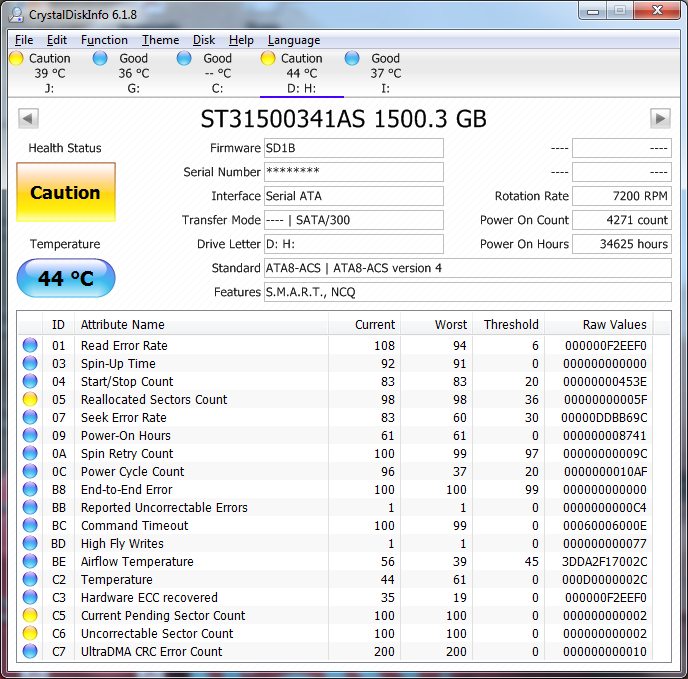Image resolution: width=688 pixels, height=679 pixels.
Task: Click the blue status orb for Power-On Hours row
Action: coord(30,435)
